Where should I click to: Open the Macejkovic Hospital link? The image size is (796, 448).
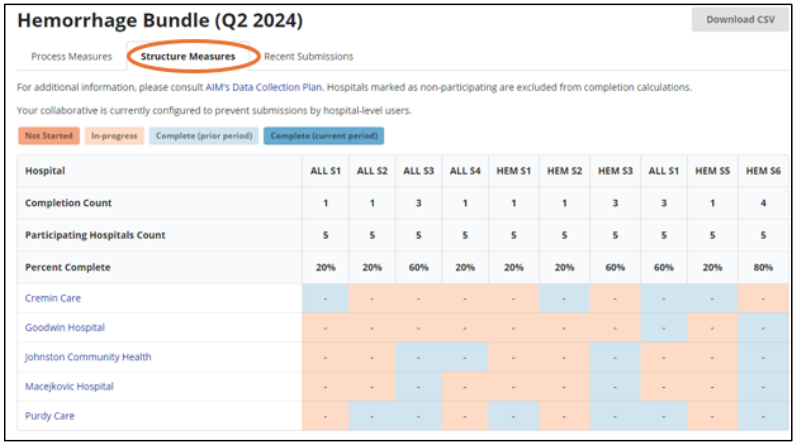(69, 386)
